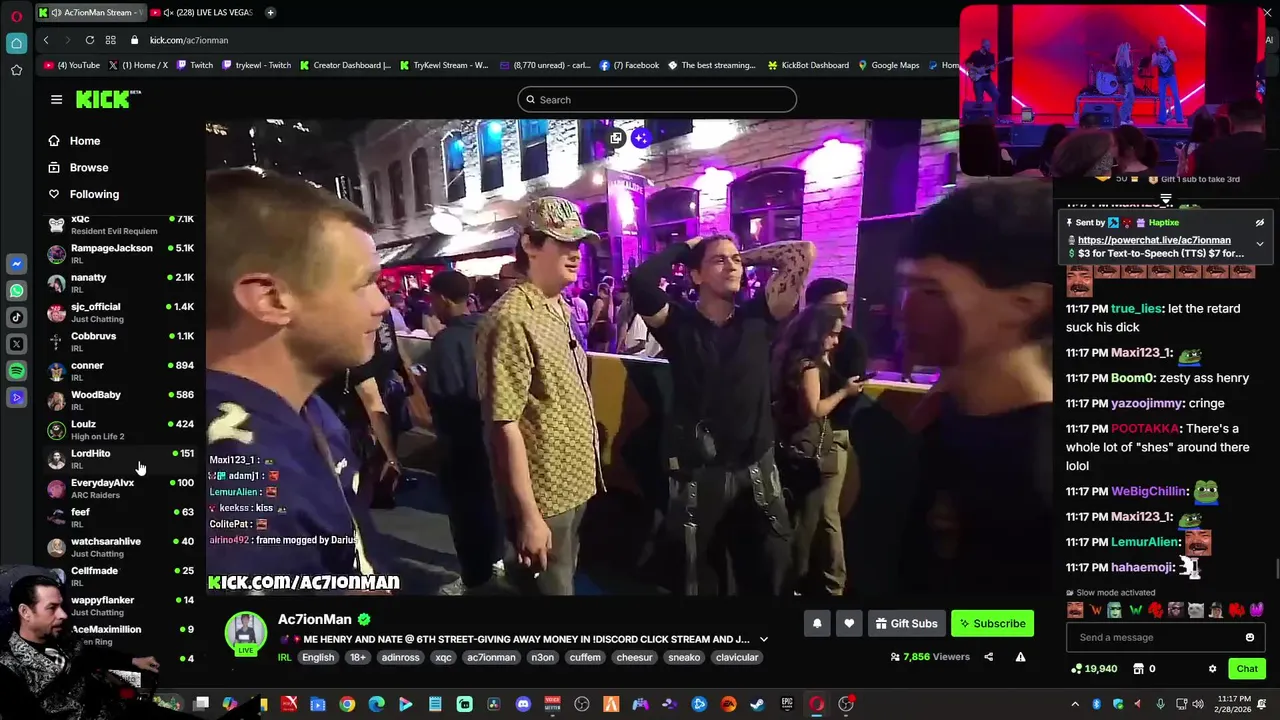Screen dimensions: 1280x720
Task: Select Browse in Kick sidebar
Action: pyautogui.click(x=79, y=168)
